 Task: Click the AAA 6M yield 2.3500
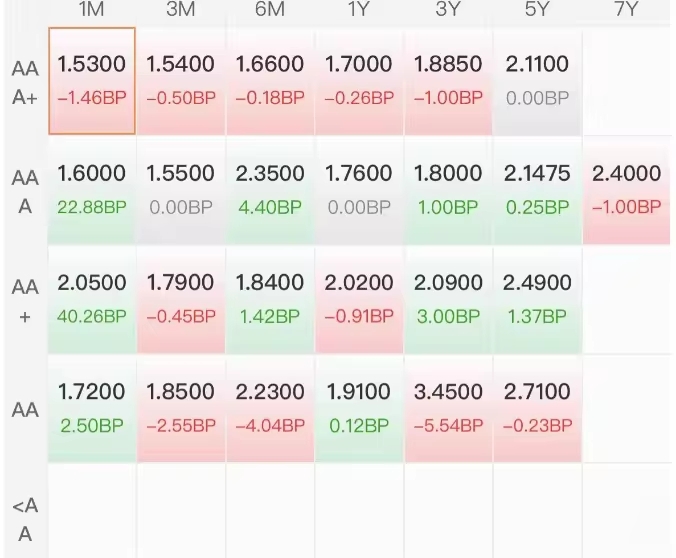(x=270, y=189)
